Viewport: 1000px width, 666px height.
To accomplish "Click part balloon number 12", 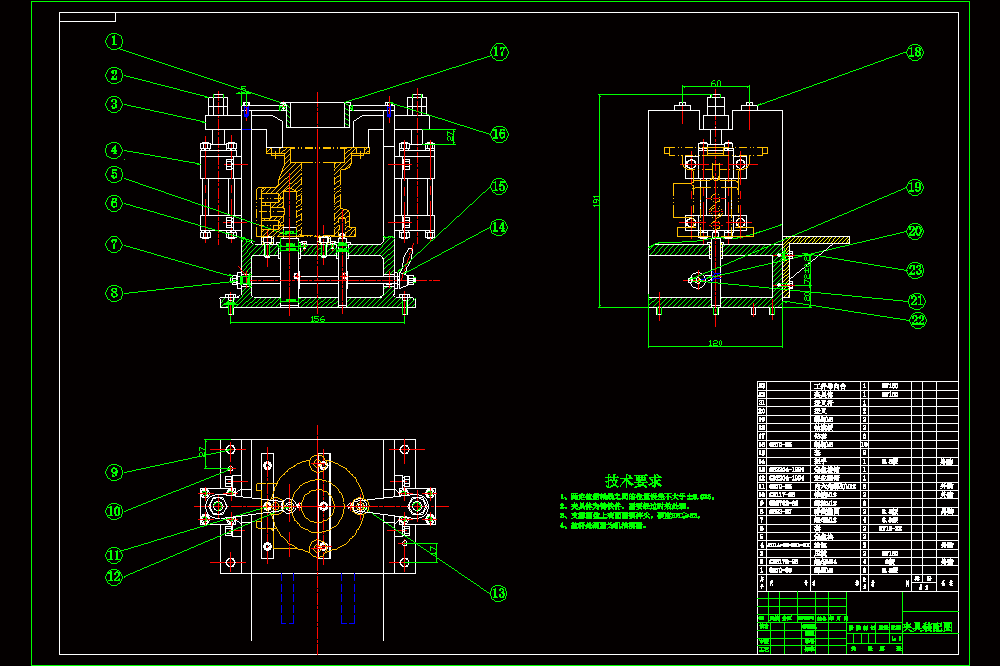I will [x=114, y=577].
